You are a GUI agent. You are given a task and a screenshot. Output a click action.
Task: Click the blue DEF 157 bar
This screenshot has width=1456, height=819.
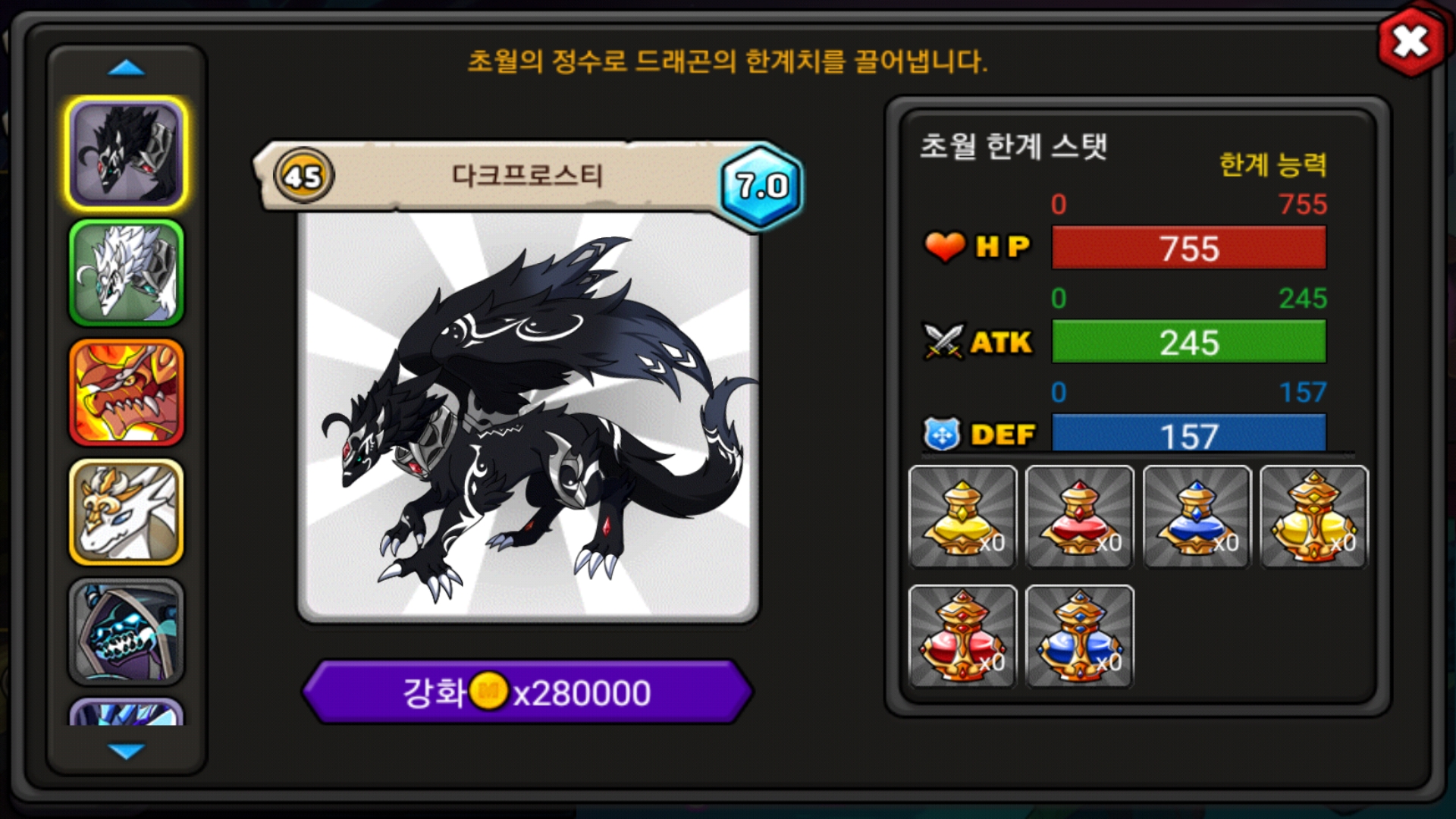(1189, 434)
